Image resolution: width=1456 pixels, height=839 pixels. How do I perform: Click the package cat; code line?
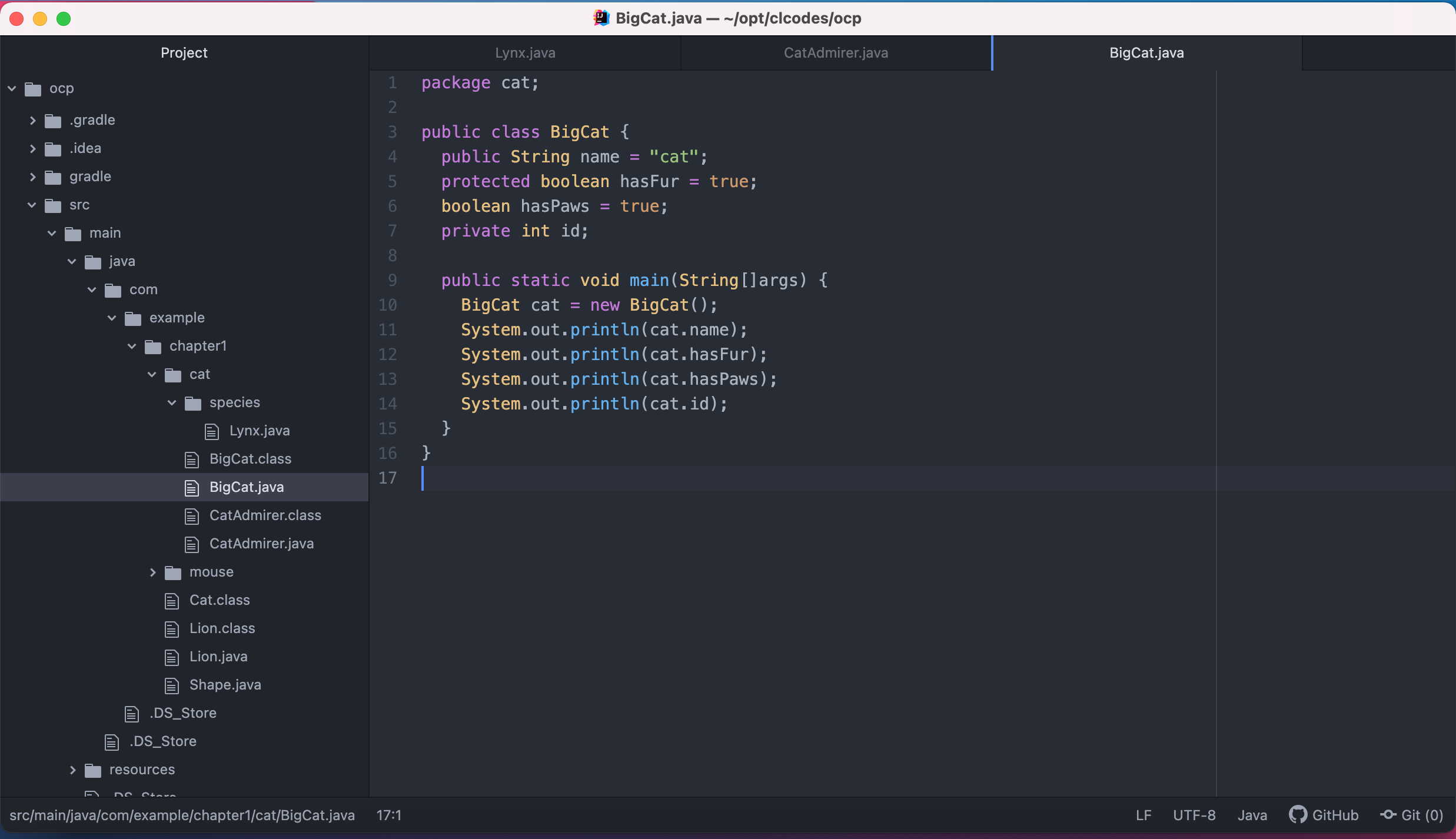480,83
